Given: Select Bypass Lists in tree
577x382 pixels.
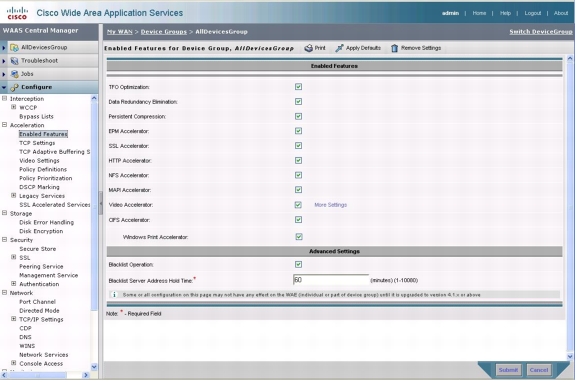Looking at the screenshot, I should tap(36, 116).
